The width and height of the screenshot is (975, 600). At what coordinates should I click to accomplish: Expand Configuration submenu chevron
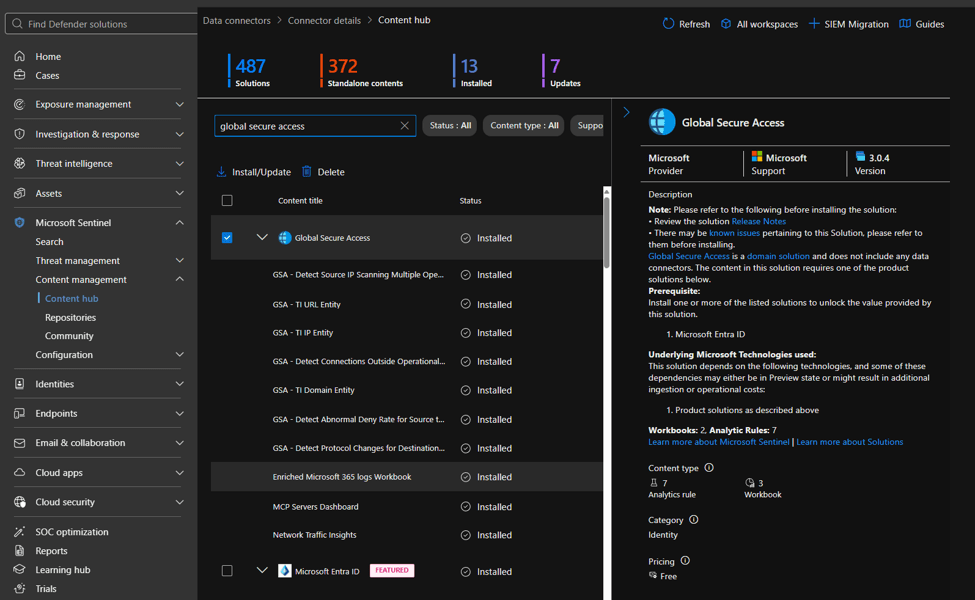[x=180, y=354]
